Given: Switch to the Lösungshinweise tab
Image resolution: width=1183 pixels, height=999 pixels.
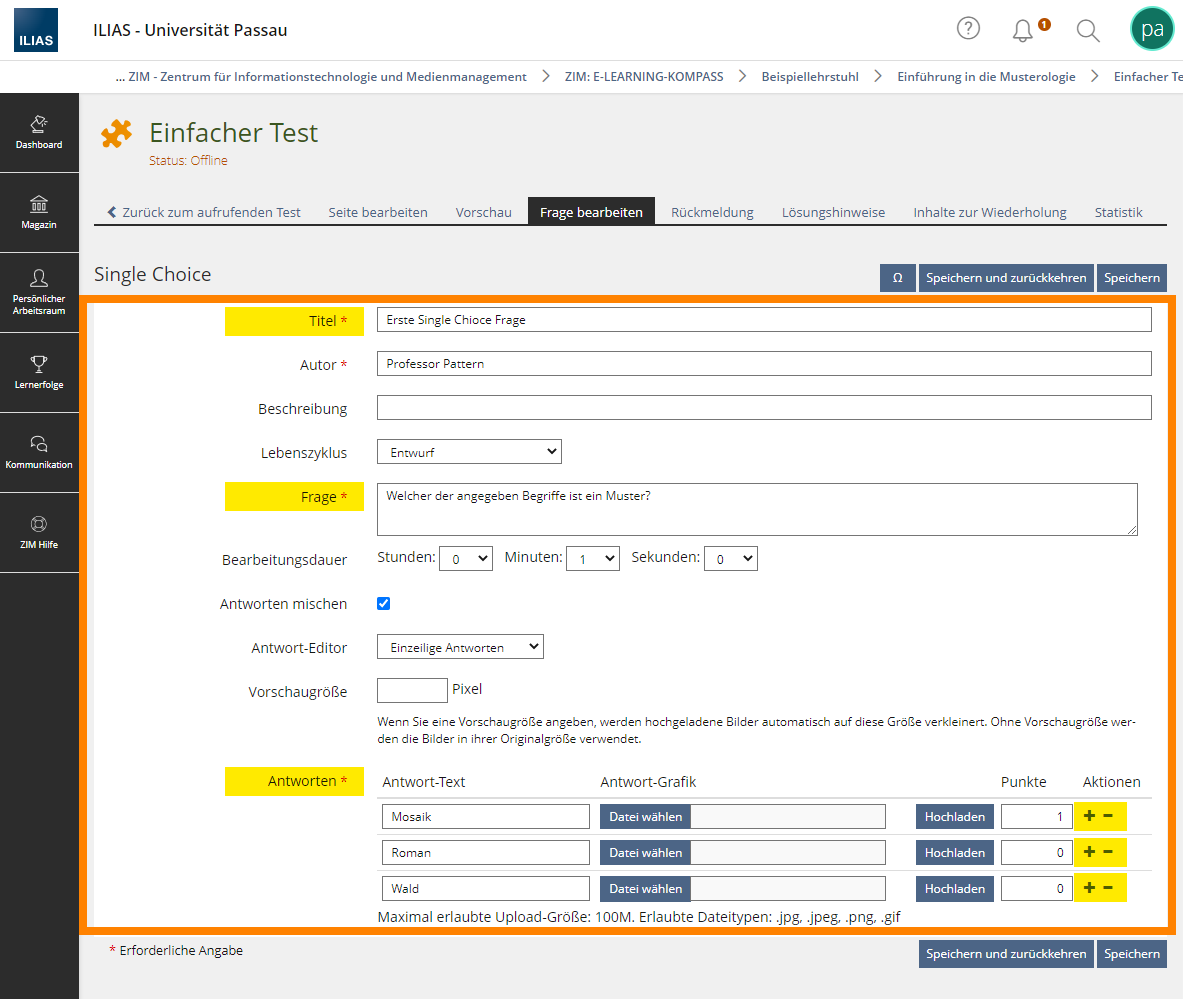Looking at the screenshot, I should click(834, 212).
